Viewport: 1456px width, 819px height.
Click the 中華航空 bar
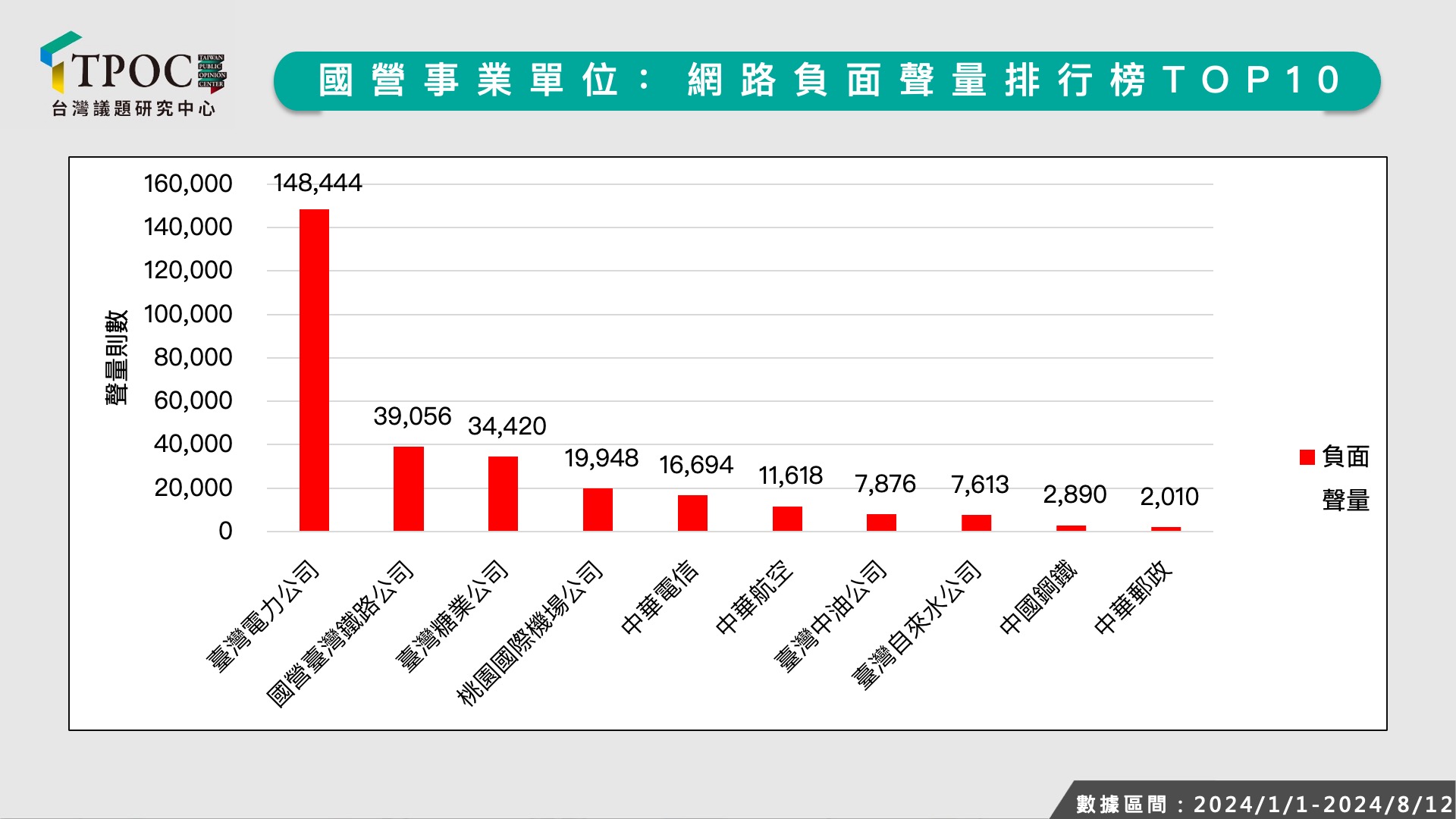787,519
